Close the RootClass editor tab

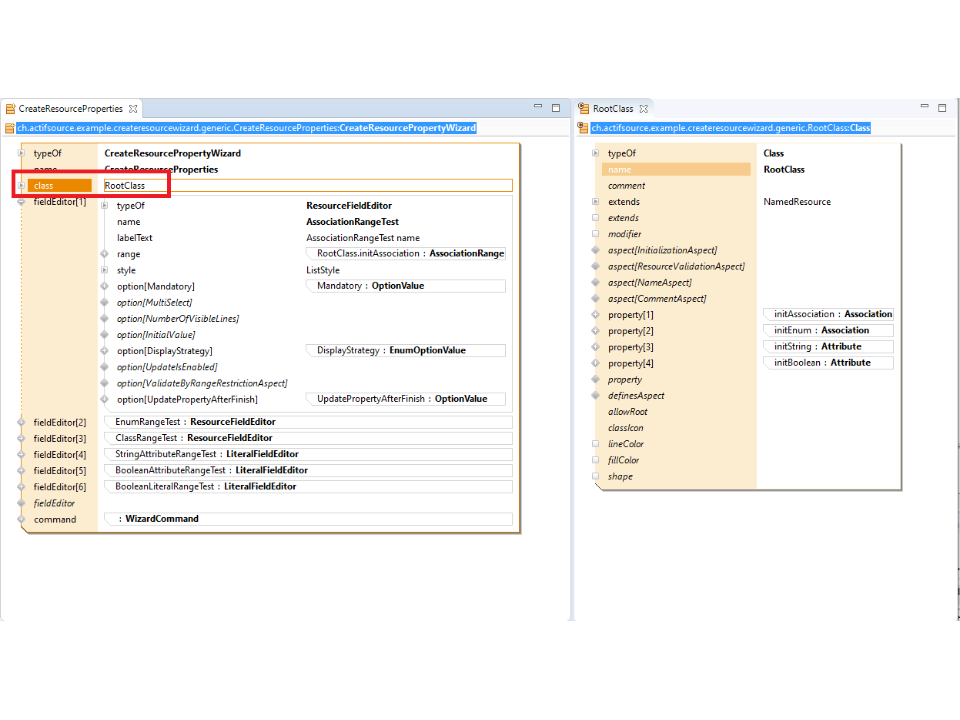[x=644, y=109]
